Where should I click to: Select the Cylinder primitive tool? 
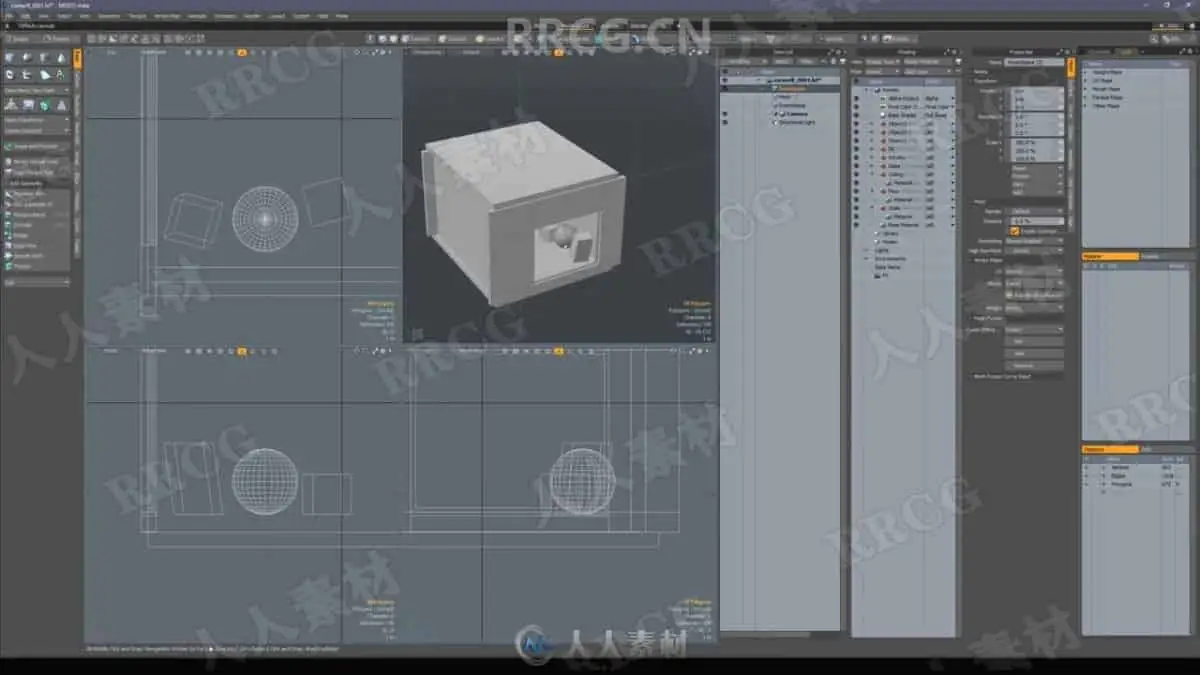click(x=44, y=58)
